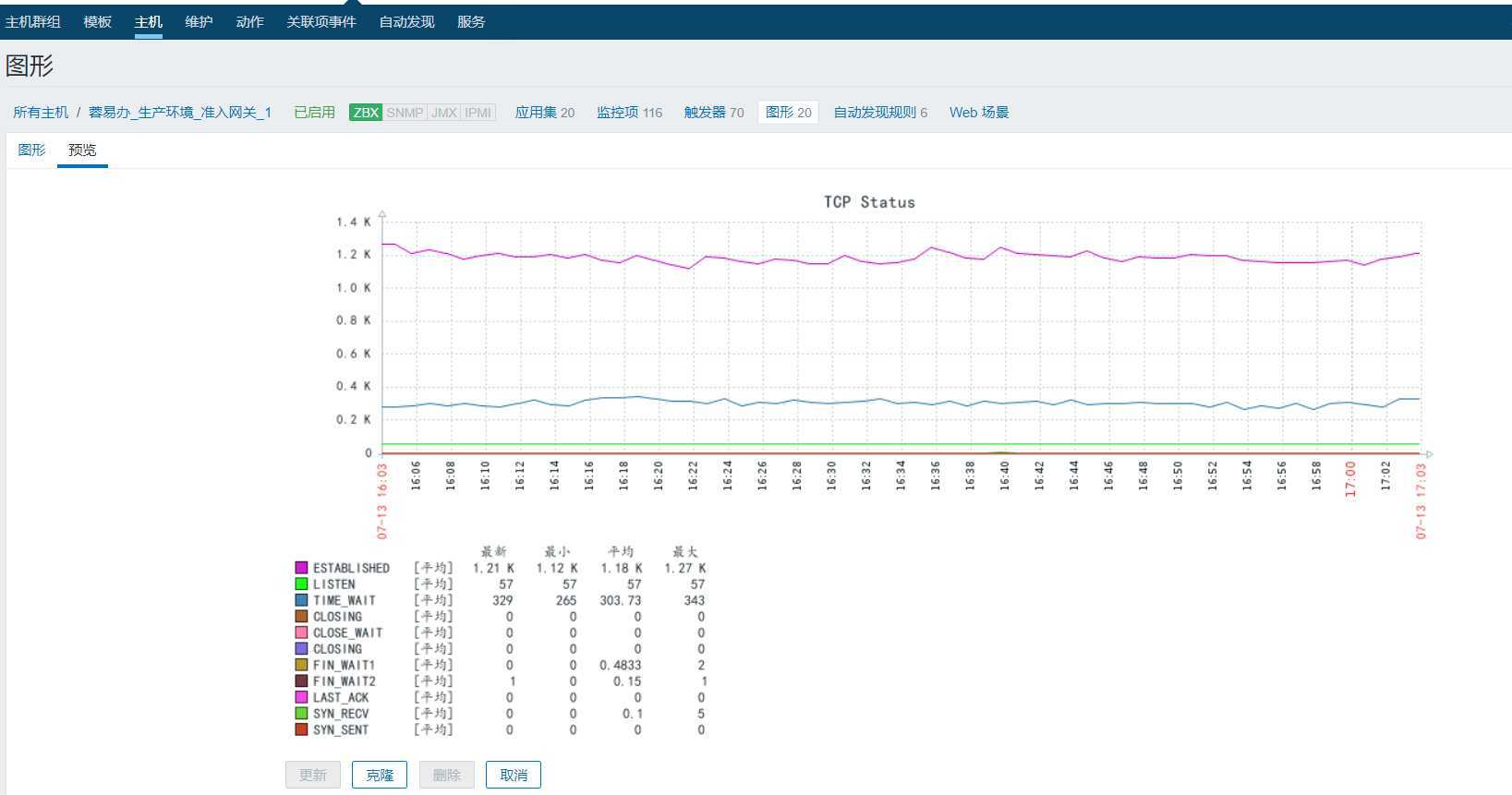
Task: Click the SYN_SENT legend color square
Action: [301, 729]
